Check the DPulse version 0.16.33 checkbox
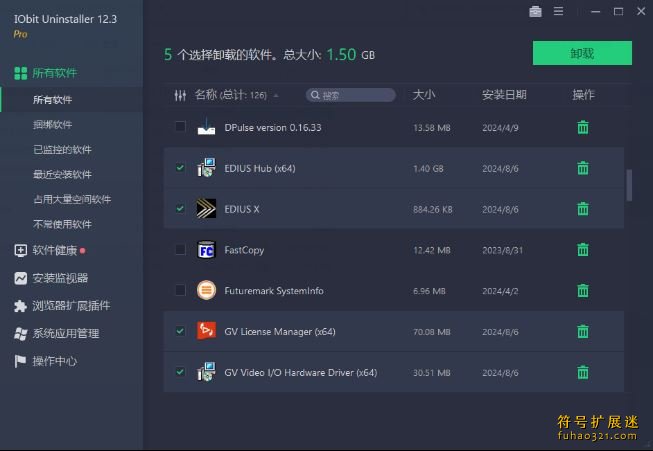This screenshot has width=653, height=451. (180, 126)
